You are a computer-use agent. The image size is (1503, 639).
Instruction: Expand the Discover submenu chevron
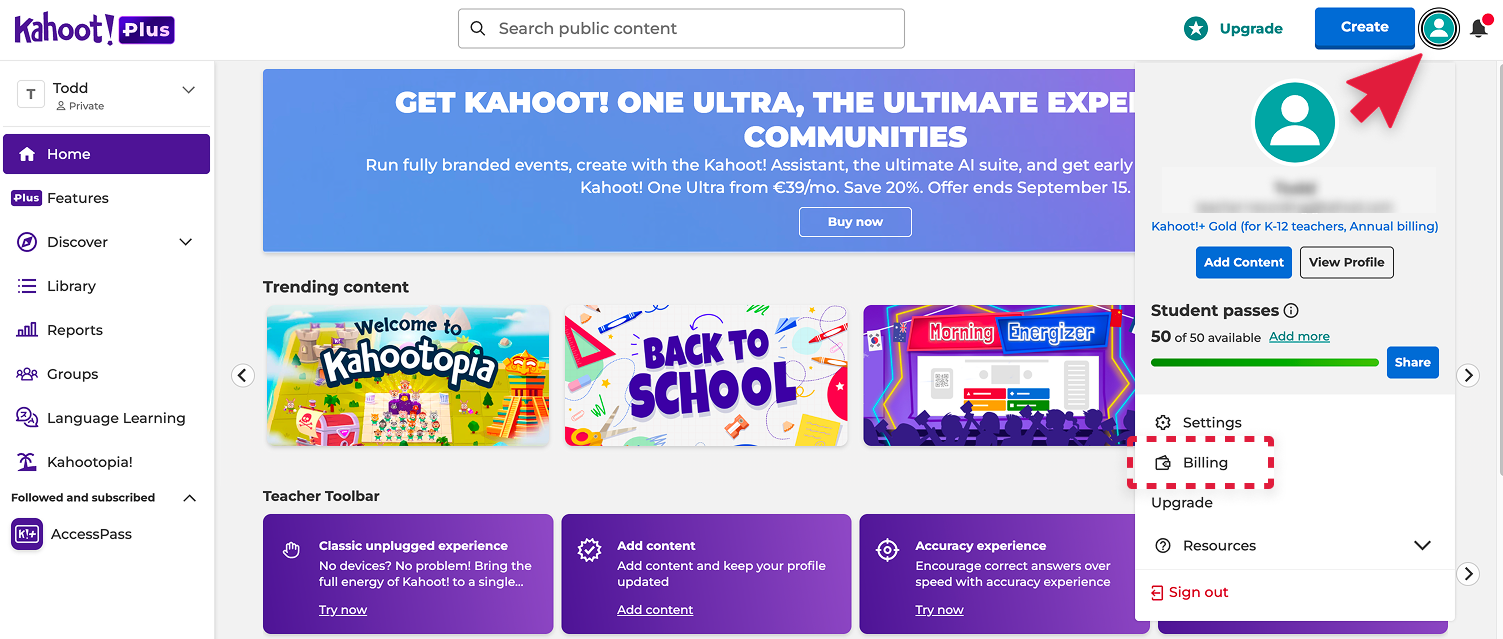tap(186, 242)
